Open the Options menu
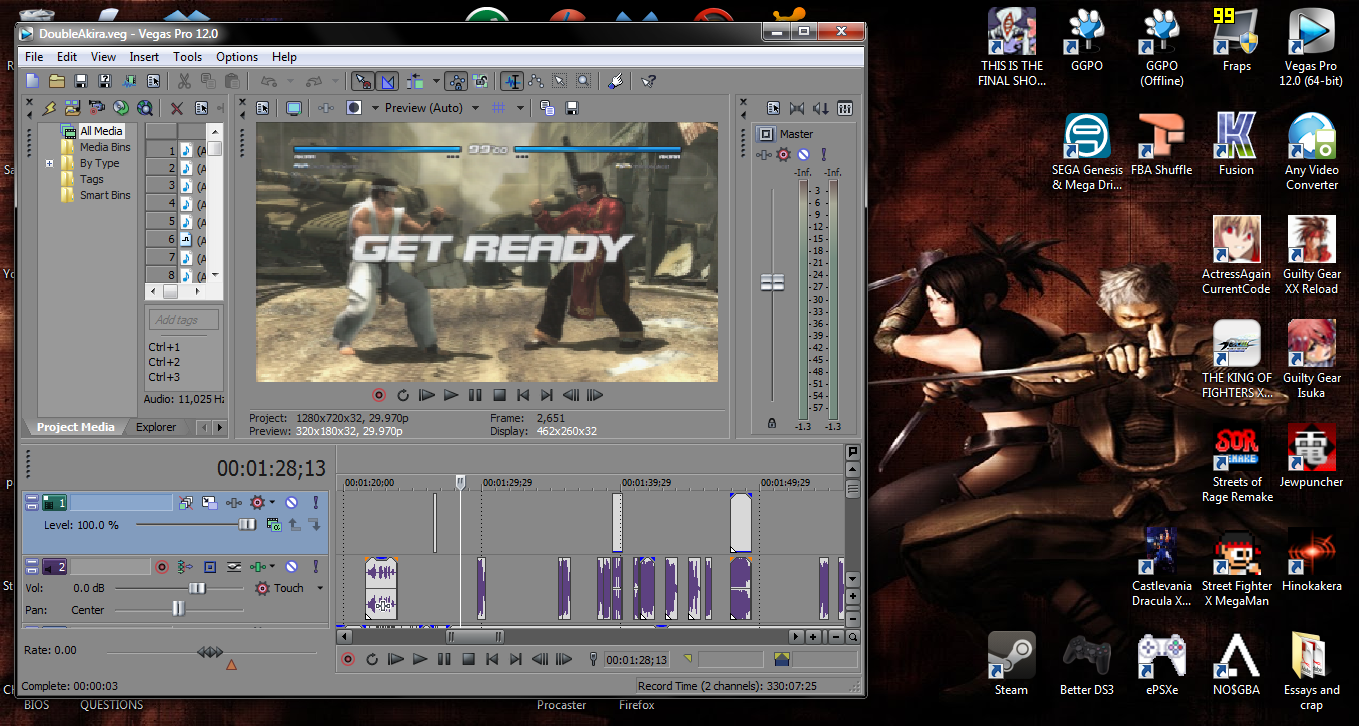Screen dimensions: 1359x726 click(237, 57)
